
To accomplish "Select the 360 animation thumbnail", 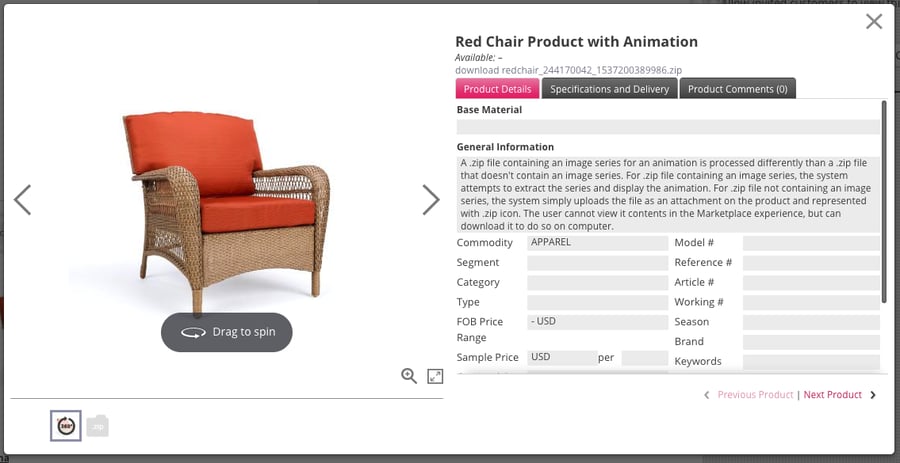I will [x=66, y=426].
